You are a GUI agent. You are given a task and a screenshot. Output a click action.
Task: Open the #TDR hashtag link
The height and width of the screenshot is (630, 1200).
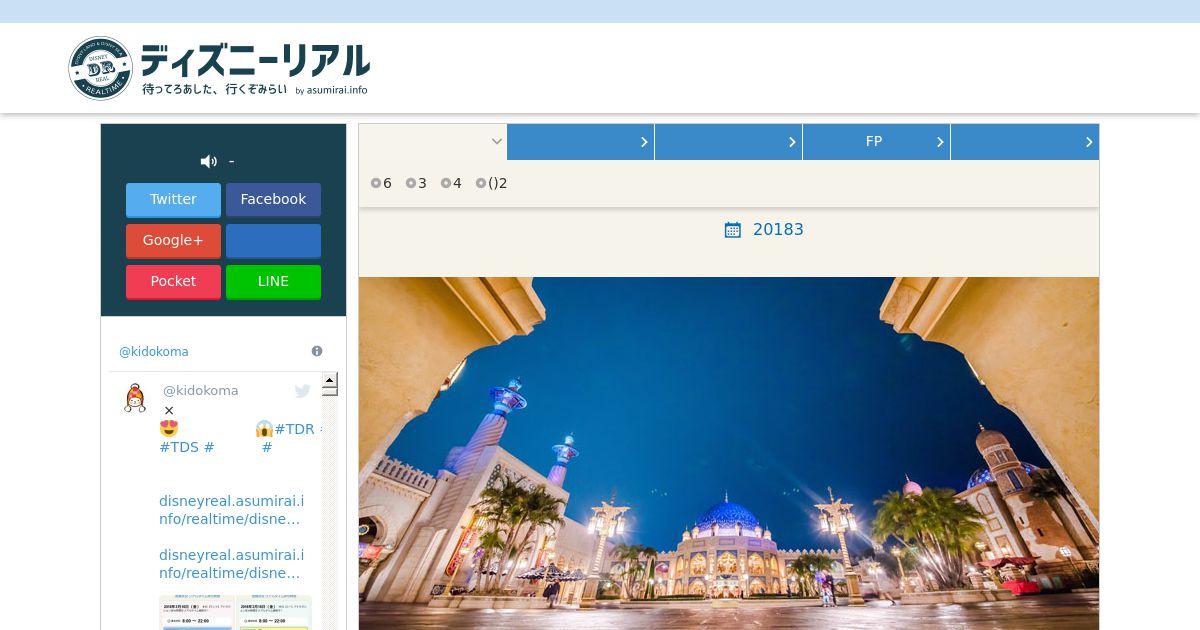(x=294, y=429)
